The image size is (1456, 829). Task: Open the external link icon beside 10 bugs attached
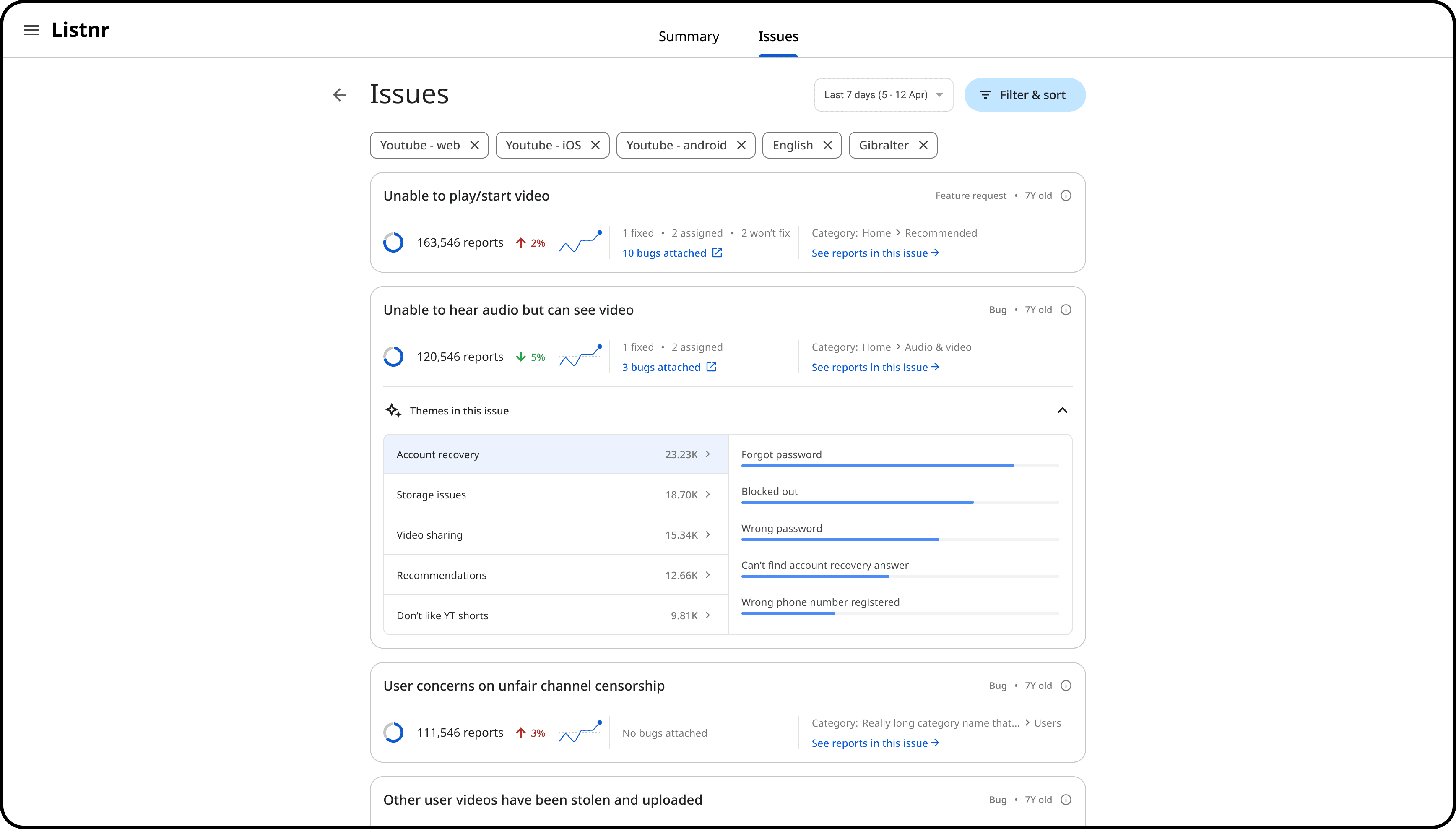(x=718, y=253)
